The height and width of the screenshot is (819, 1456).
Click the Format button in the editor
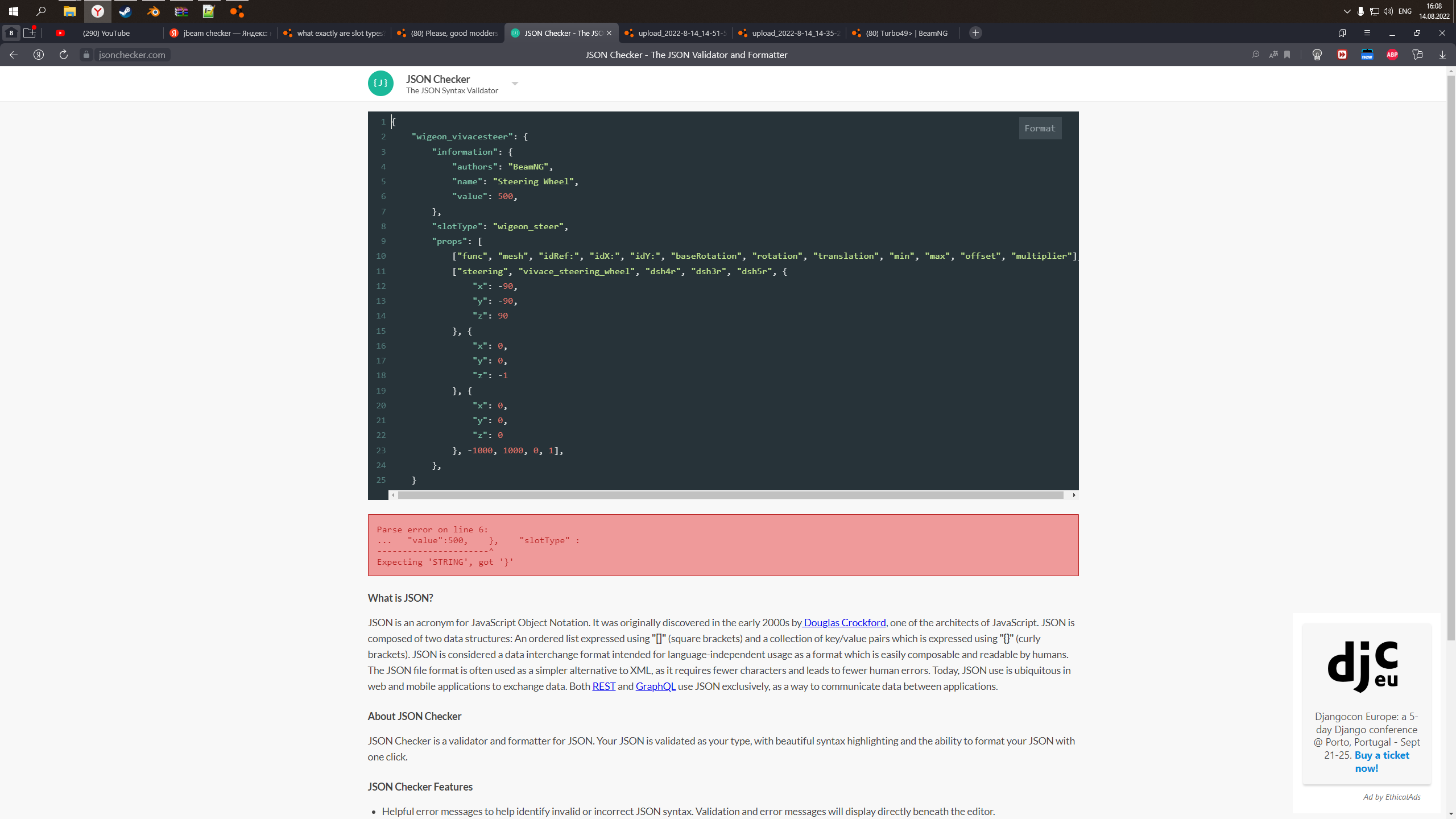(x=1040, y=129)
